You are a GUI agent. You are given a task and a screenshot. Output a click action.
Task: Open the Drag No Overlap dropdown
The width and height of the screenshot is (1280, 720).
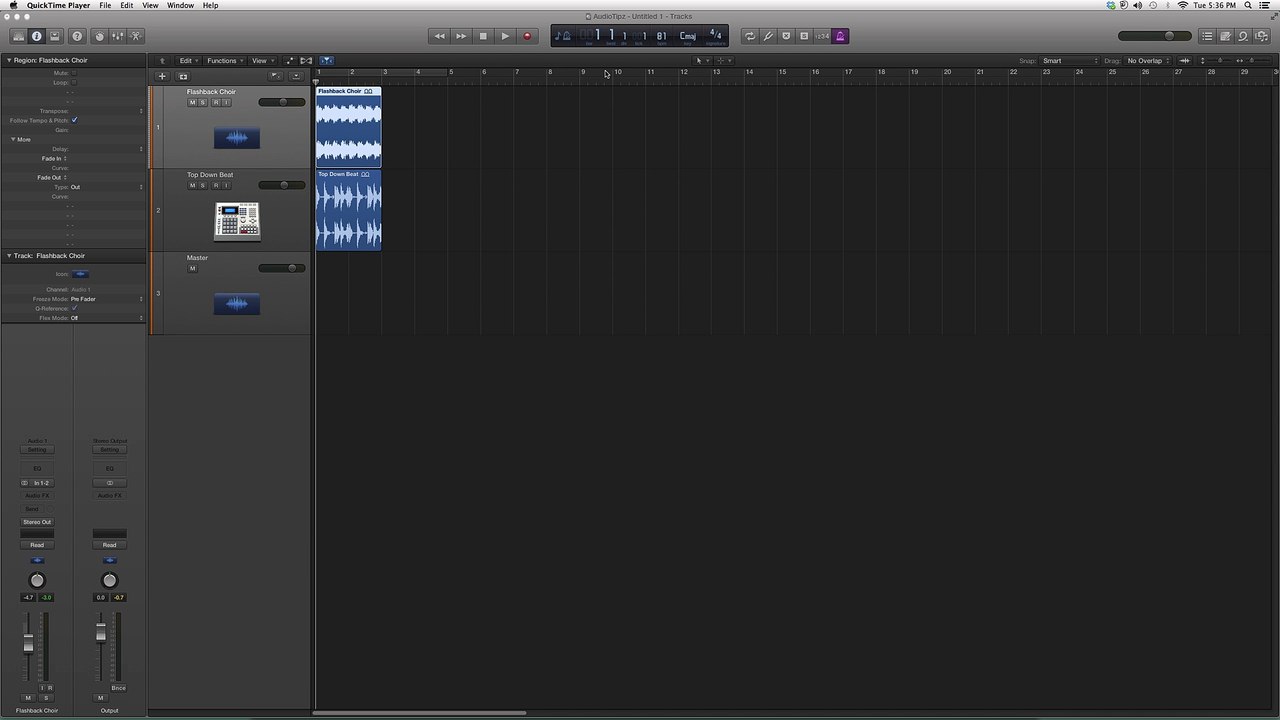coord(1148,61)
